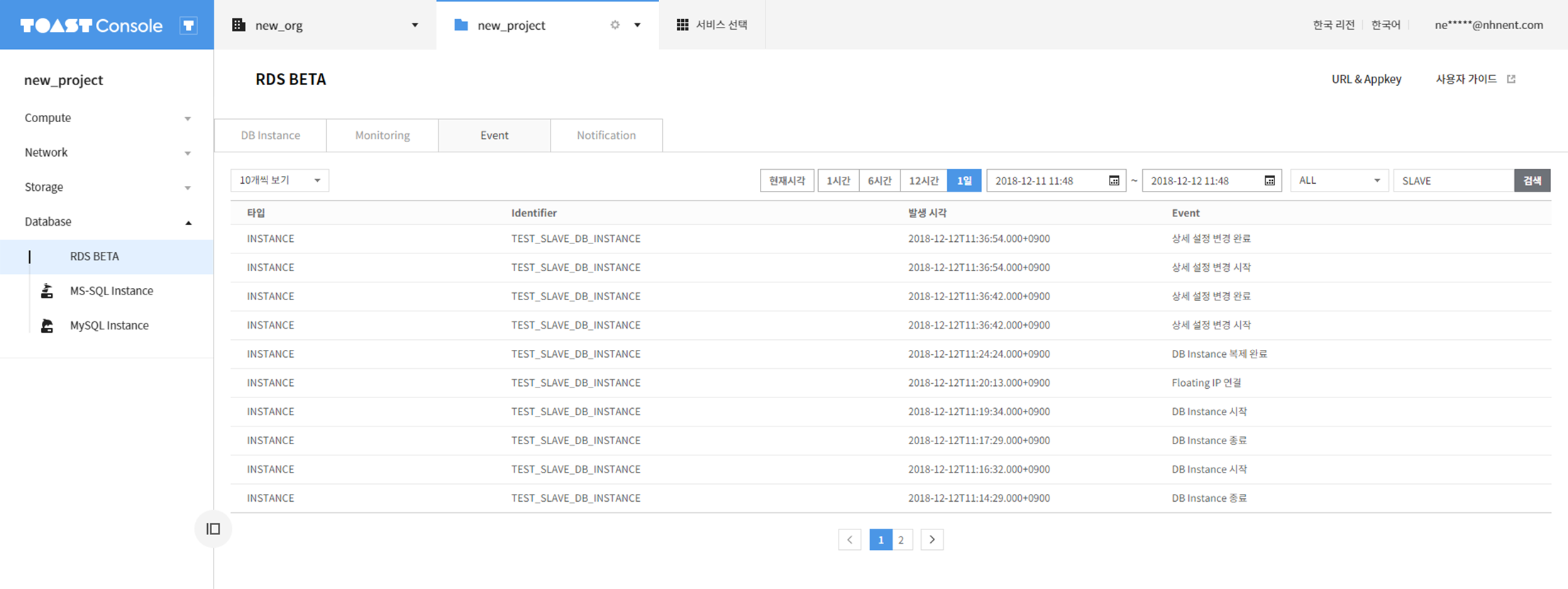
Task: Click the 한국 리전 region selector
Action: click(x=1333, y=25)
